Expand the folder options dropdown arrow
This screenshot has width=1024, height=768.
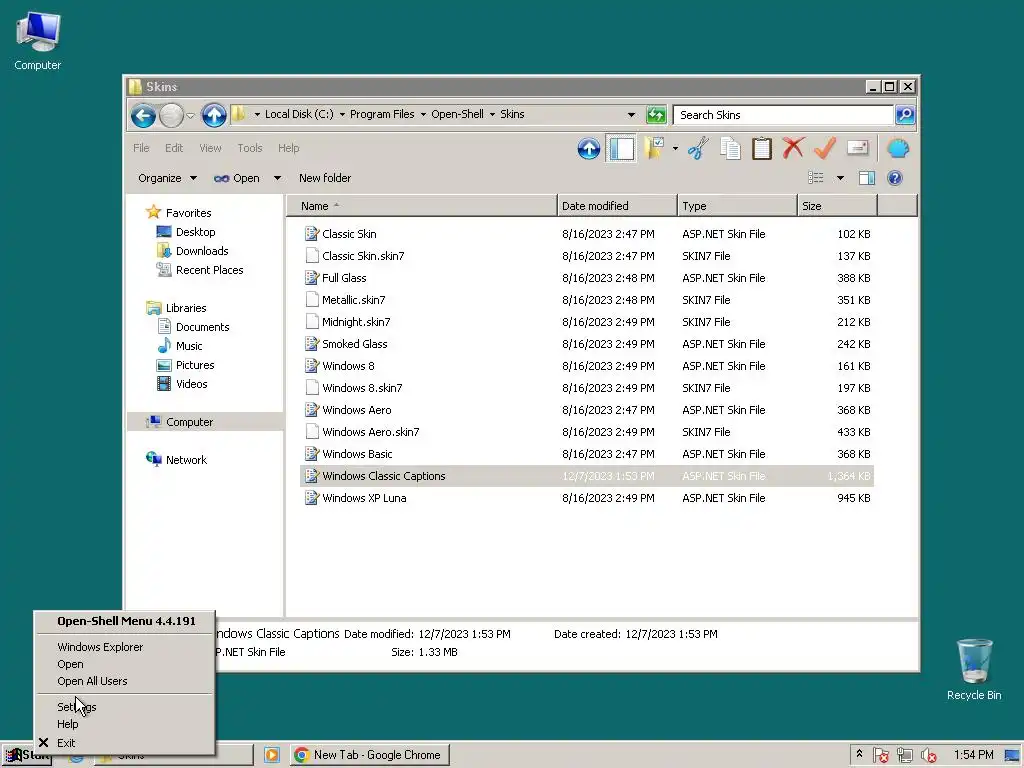(x=675, y=149)
